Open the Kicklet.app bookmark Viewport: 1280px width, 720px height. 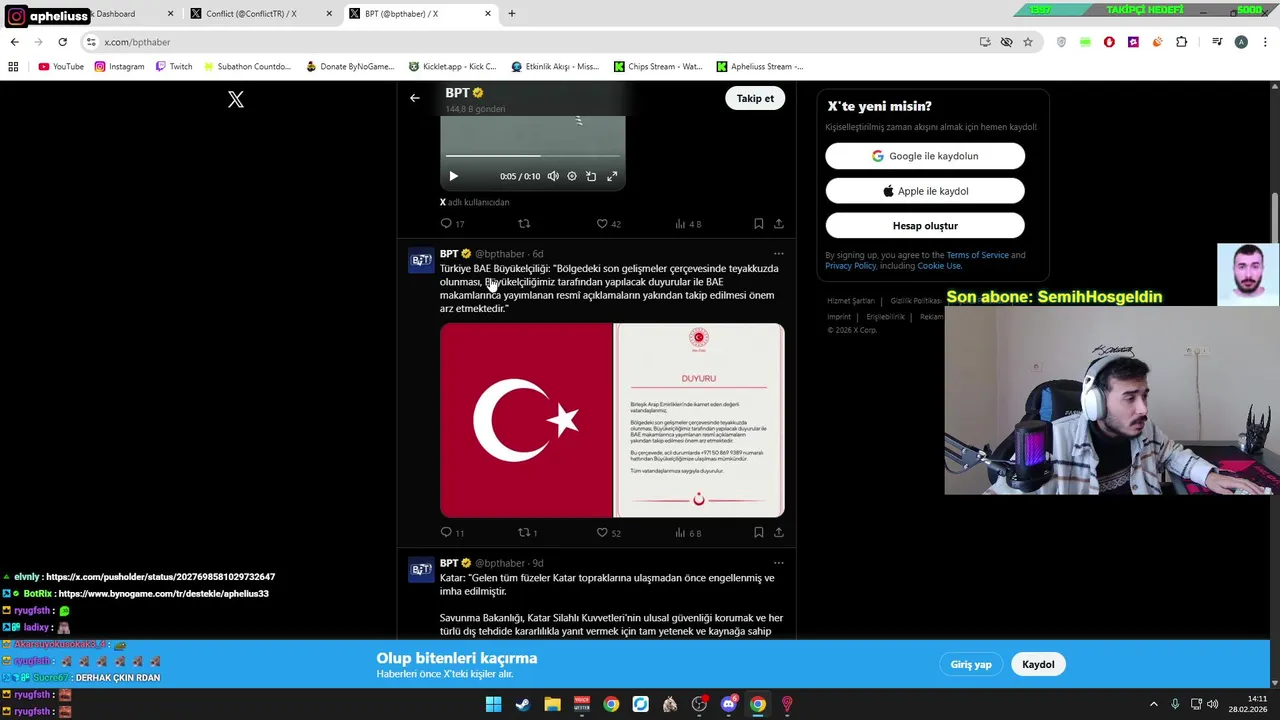click(x=452, y=67)
